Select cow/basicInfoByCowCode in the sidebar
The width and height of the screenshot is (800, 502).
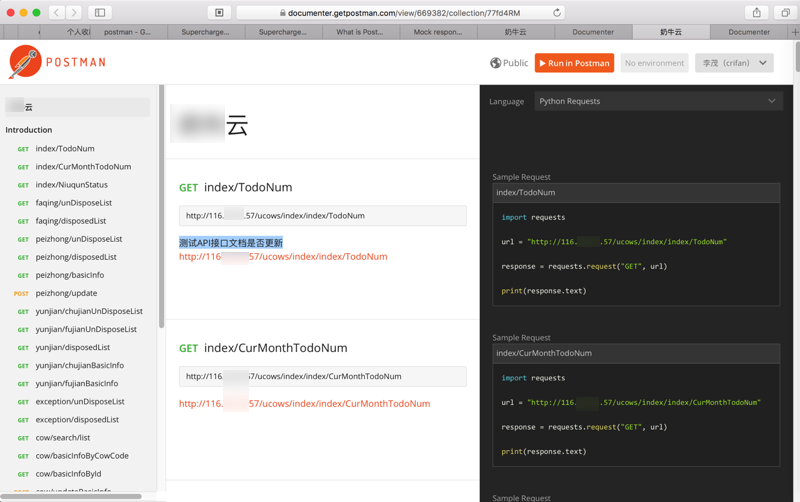point(82,456)
